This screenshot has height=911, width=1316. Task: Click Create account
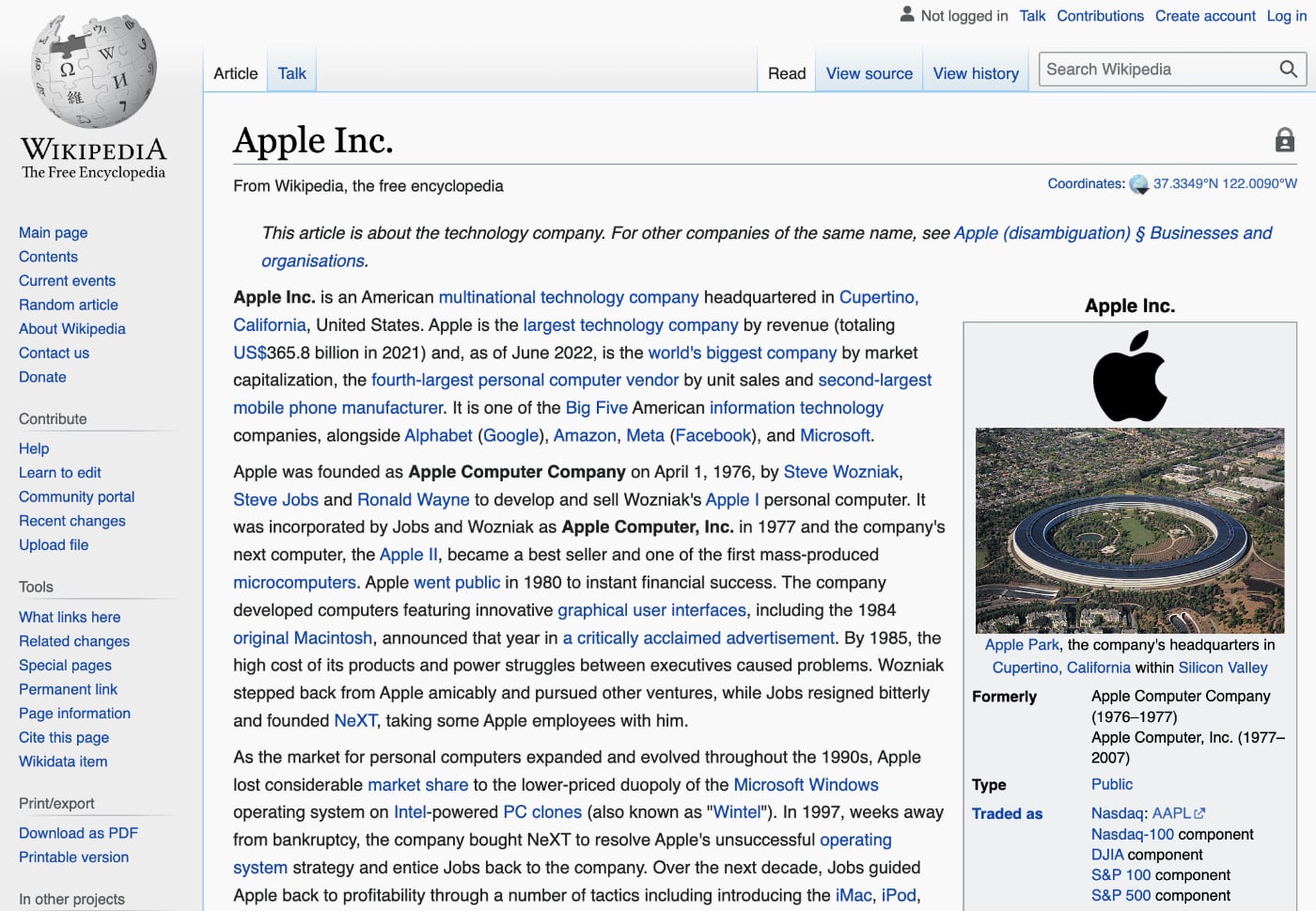[x=1205, y=16]
